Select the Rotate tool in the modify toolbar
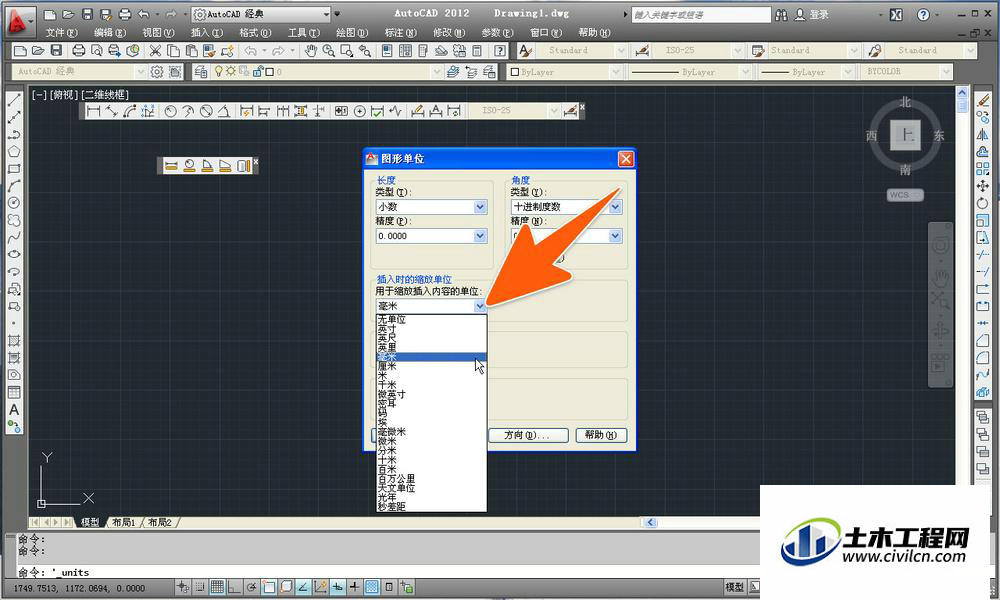 point(983,203)
